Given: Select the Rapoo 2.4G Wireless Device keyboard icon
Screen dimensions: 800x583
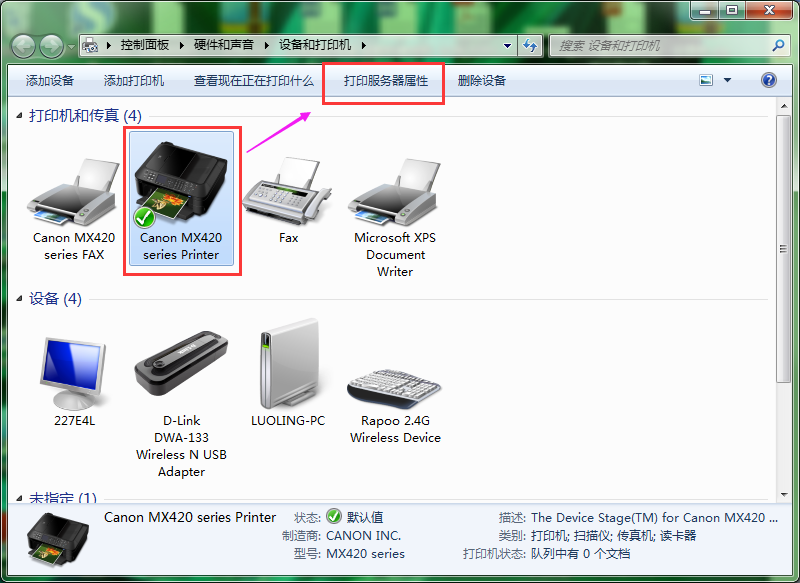Looking at the screenshot, I should [x=394, y=389].
